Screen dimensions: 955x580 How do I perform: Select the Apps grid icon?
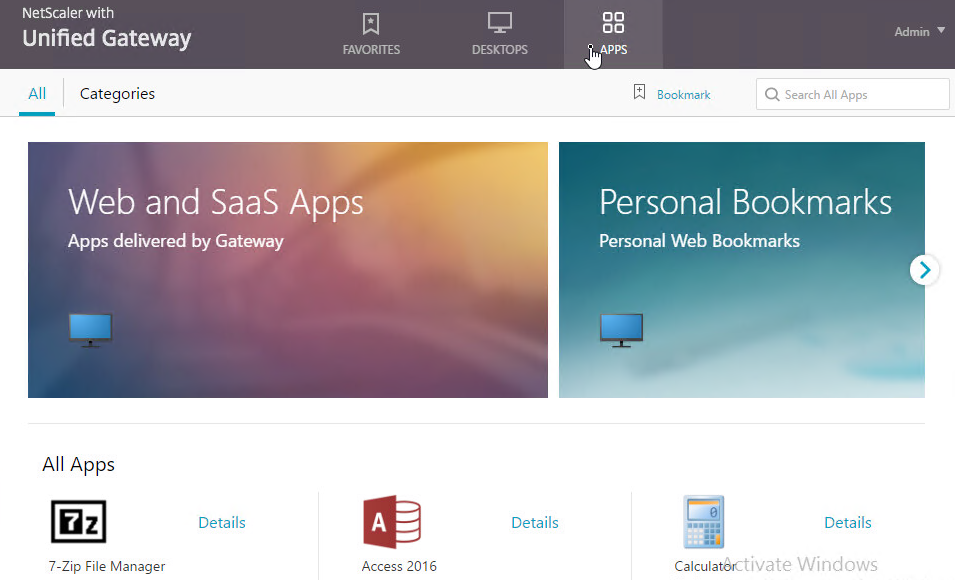(613, 23)
